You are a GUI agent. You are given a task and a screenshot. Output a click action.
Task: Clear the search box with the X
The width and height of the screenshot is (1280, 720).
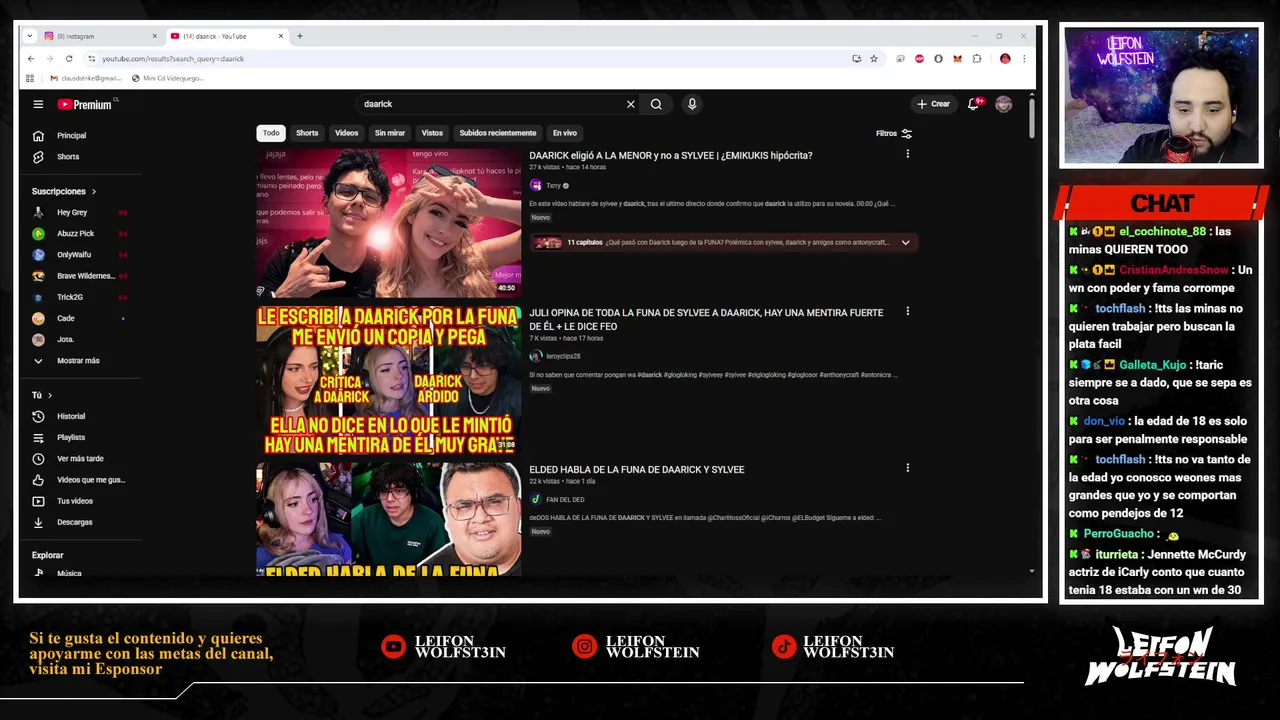(x=631, y=104)
